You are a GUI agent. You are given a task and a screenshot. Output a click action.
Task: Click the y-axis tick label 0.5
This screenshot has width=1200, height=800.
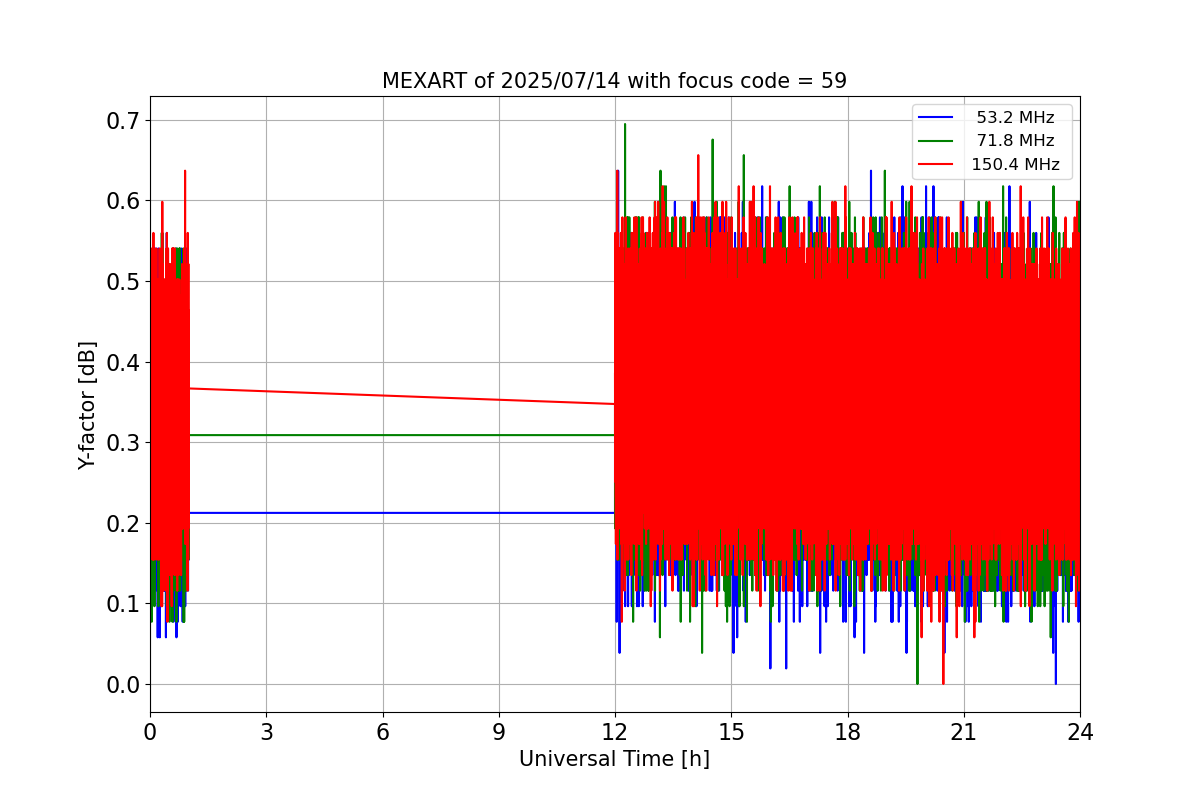click(124, 282)
